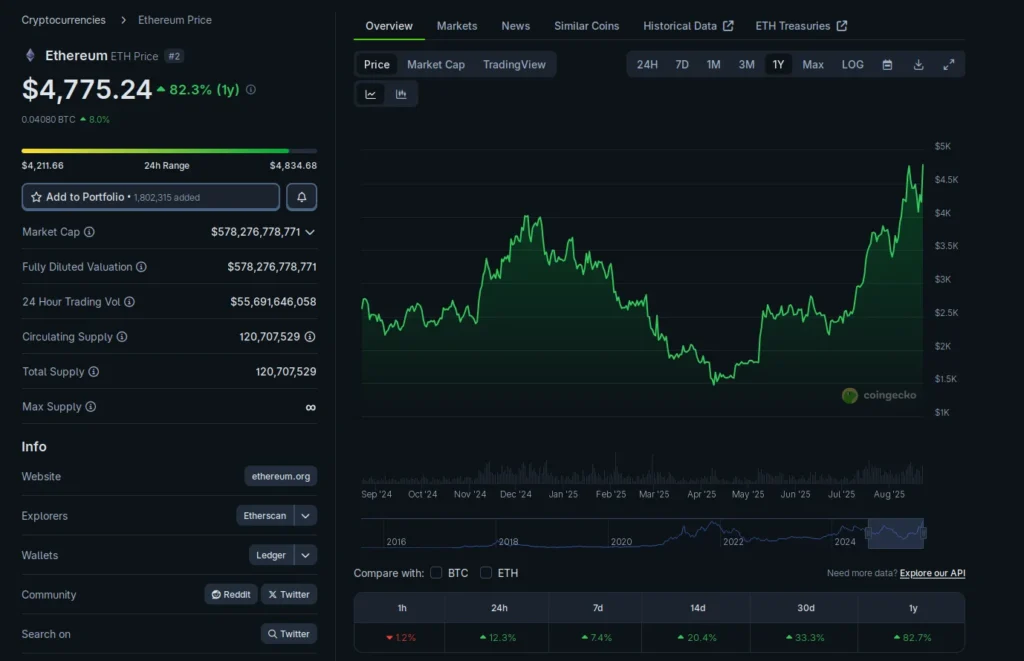Open the ethereum.org website link
This screenshot has width=1024, height=661.
pyautogui.click(x=281, y=476)
